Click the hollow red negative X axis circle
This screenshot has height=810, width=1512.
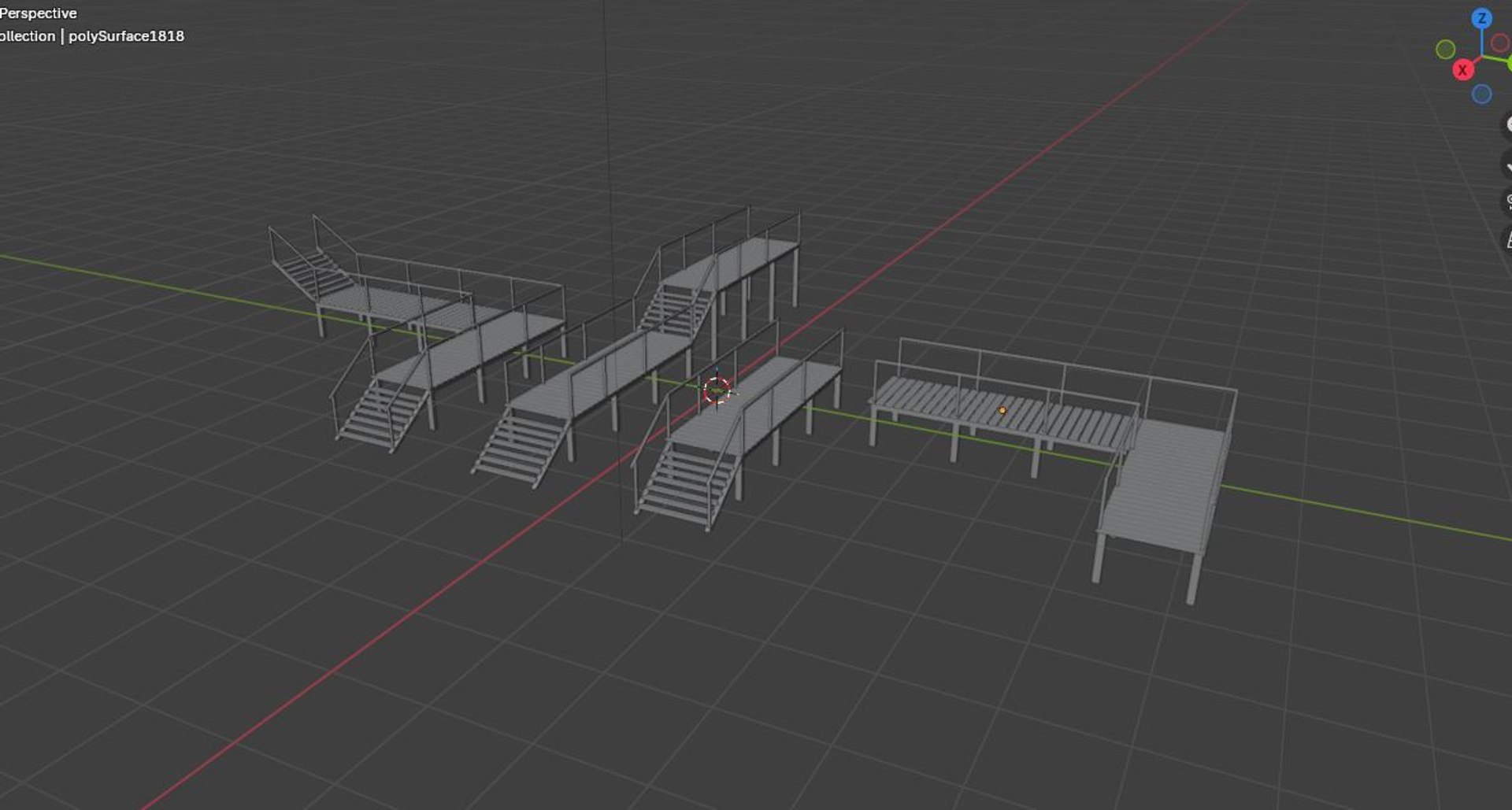coord(1501,43)
